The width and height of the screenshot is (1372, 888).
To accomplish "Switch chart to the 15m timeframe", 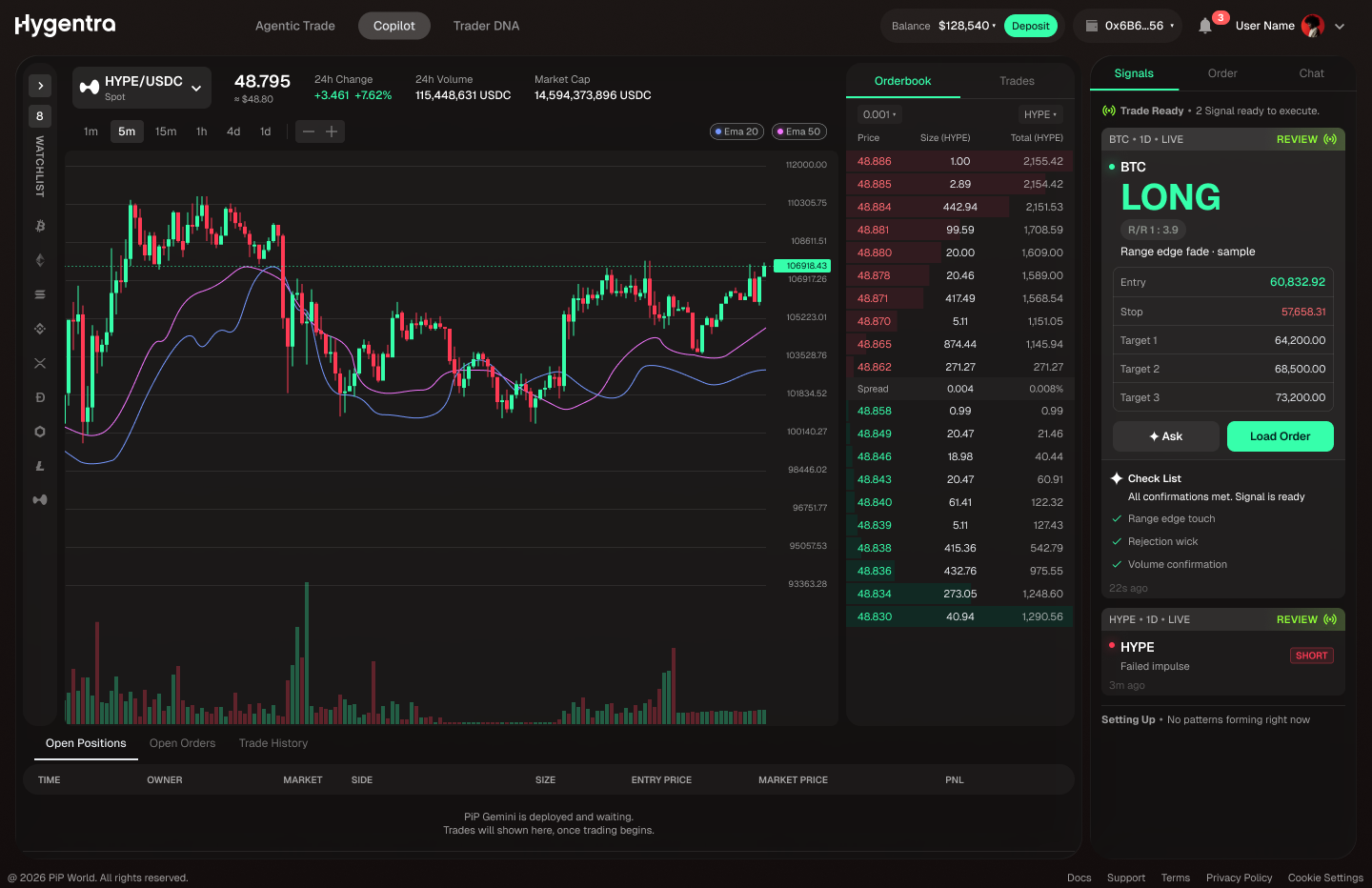I will [166, 131].
